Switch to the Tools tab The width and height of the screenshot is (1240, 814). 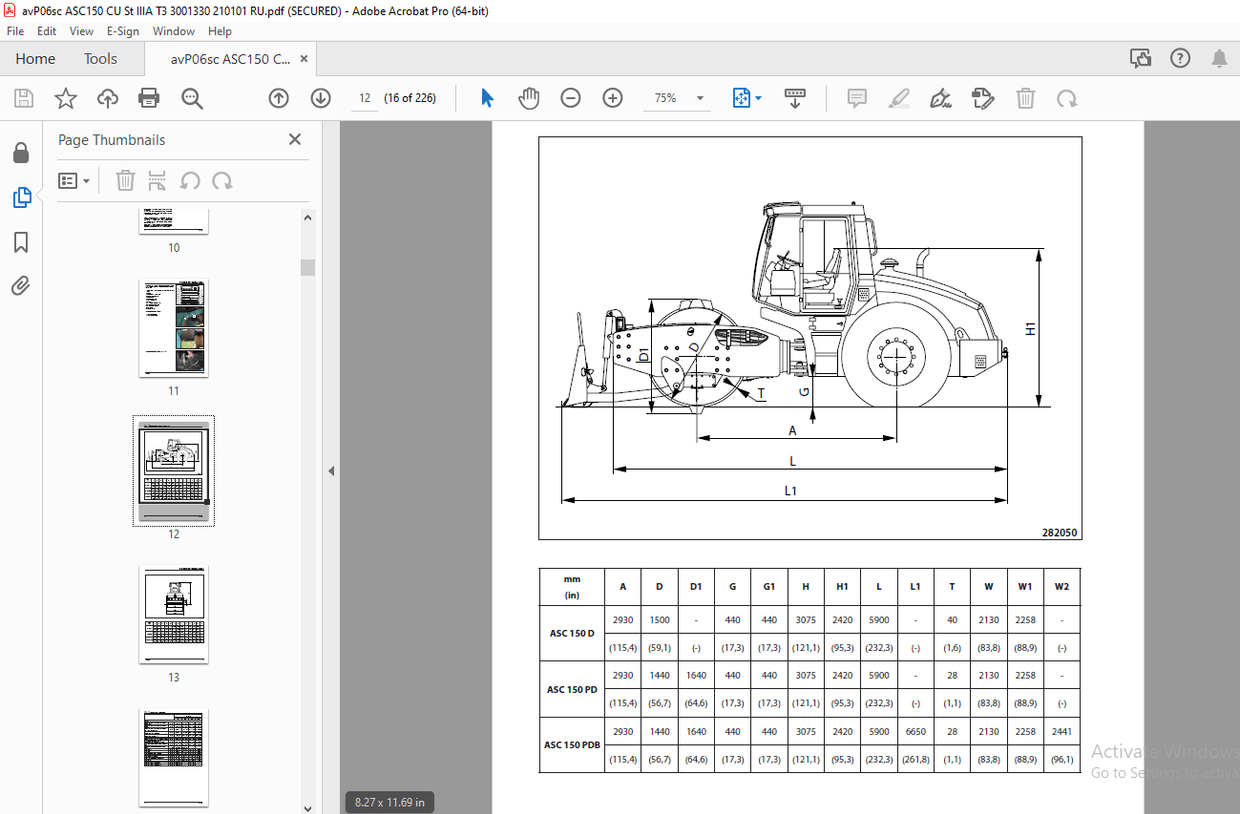(100, 59)
